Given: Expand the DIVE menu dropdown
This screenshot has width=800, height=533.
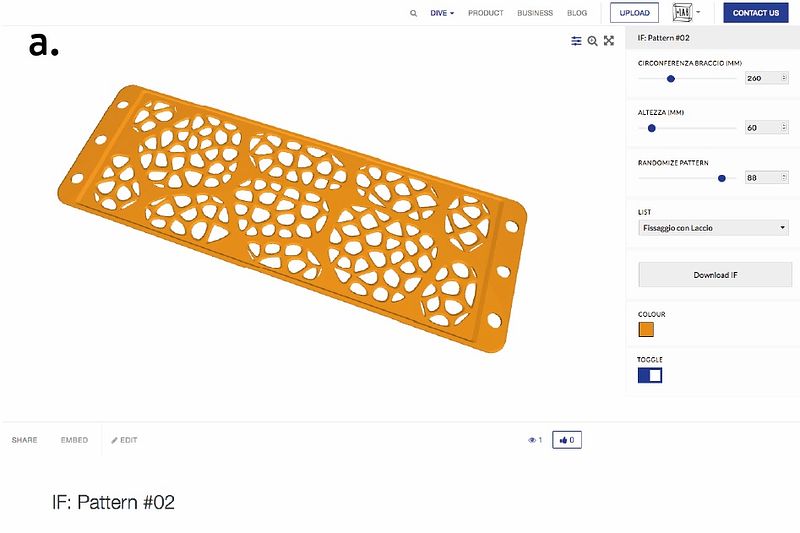Looking at the screenshot, I should [x=442, y=13].
